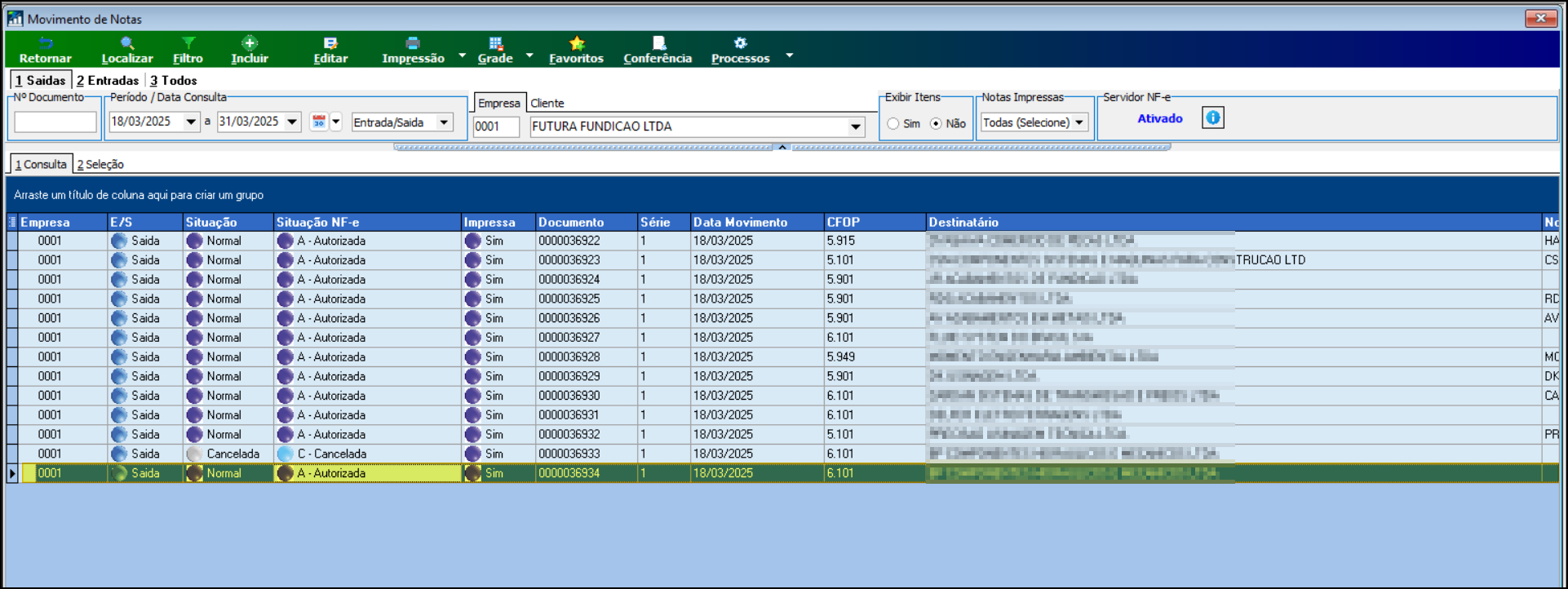Open the Impressão dropdown arrow
This screenshot has width=1568, height=589.
click(462, 55)
